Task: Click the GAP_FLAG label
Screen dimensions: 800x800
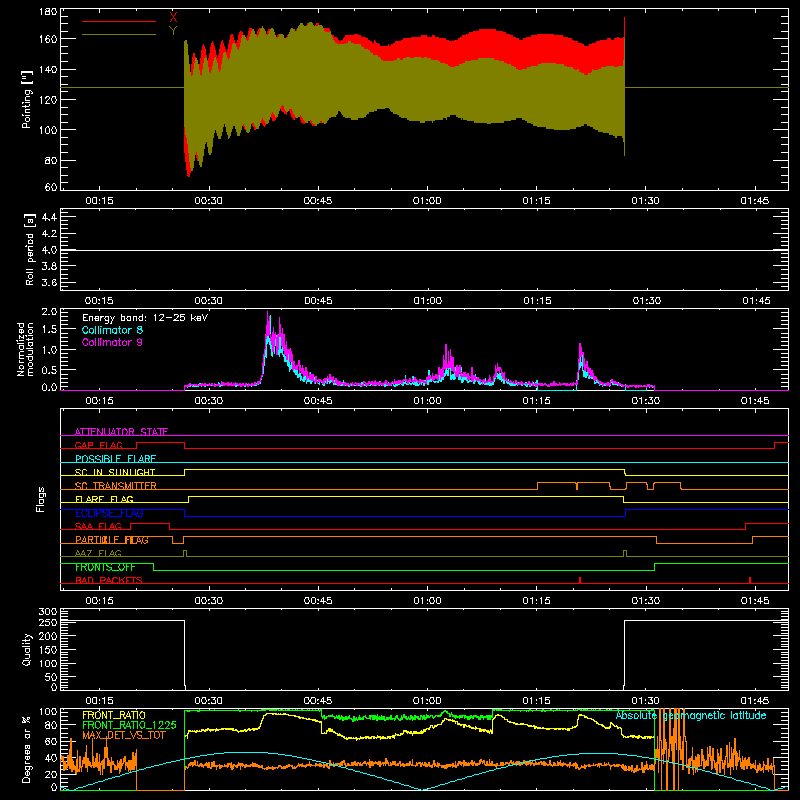Action: [98, 445]
